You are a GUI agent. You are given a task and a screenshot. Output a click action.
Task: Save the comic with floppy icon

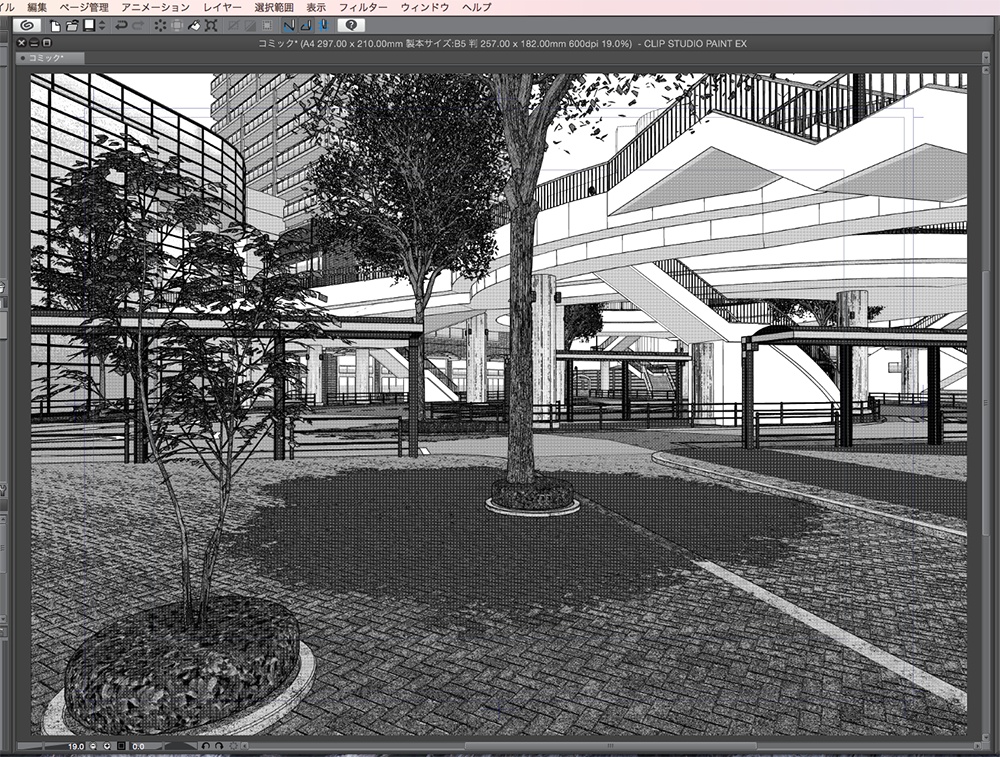(89, 26)
